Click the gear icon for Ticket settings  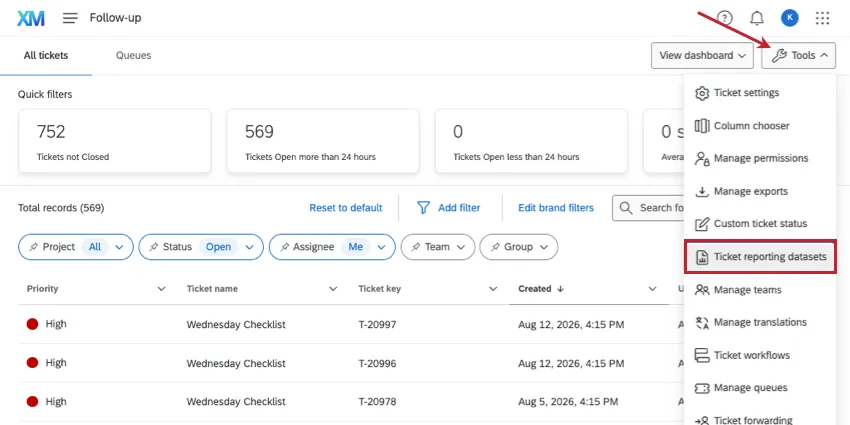[702, 93]
